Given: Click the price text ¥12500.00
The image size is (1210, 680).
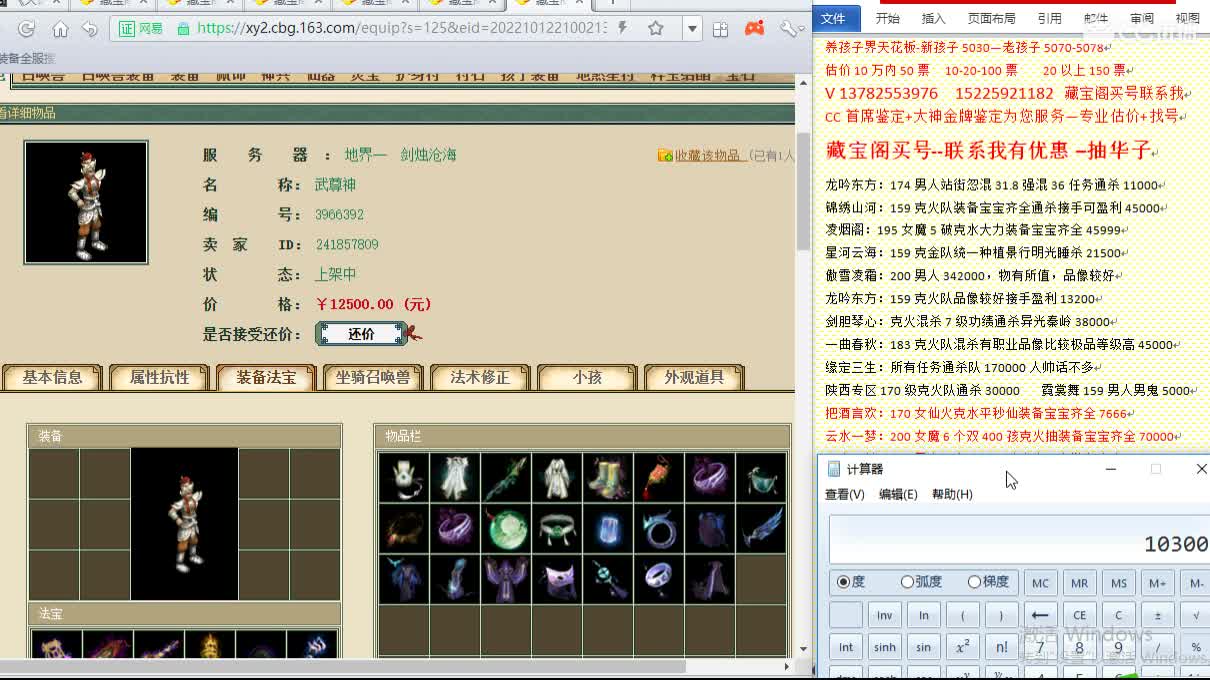Looking at the screenshot, I should coord(373,304).
